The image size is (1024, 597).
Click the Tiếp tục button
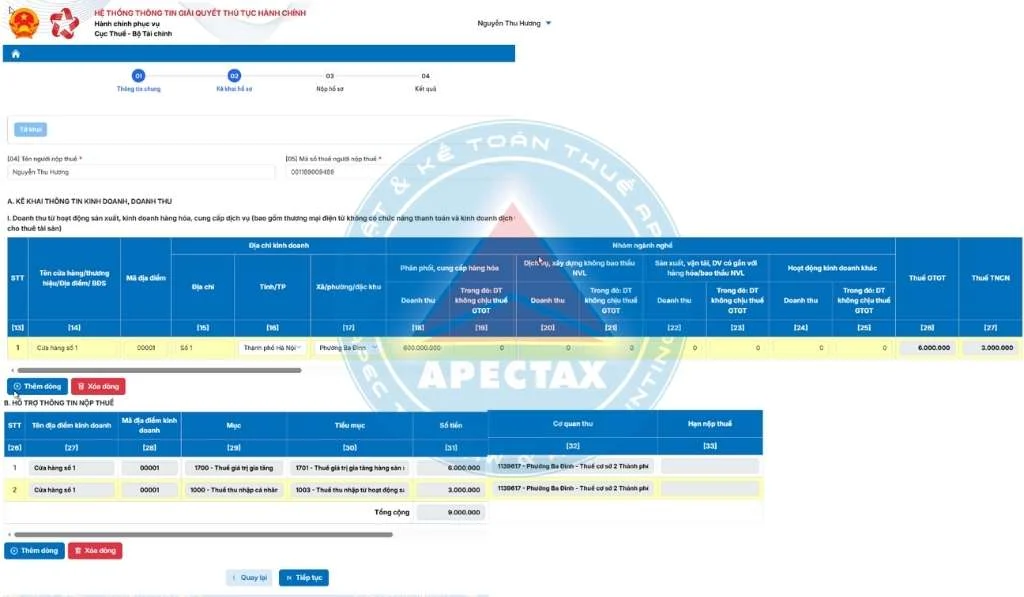click(304, 577)
